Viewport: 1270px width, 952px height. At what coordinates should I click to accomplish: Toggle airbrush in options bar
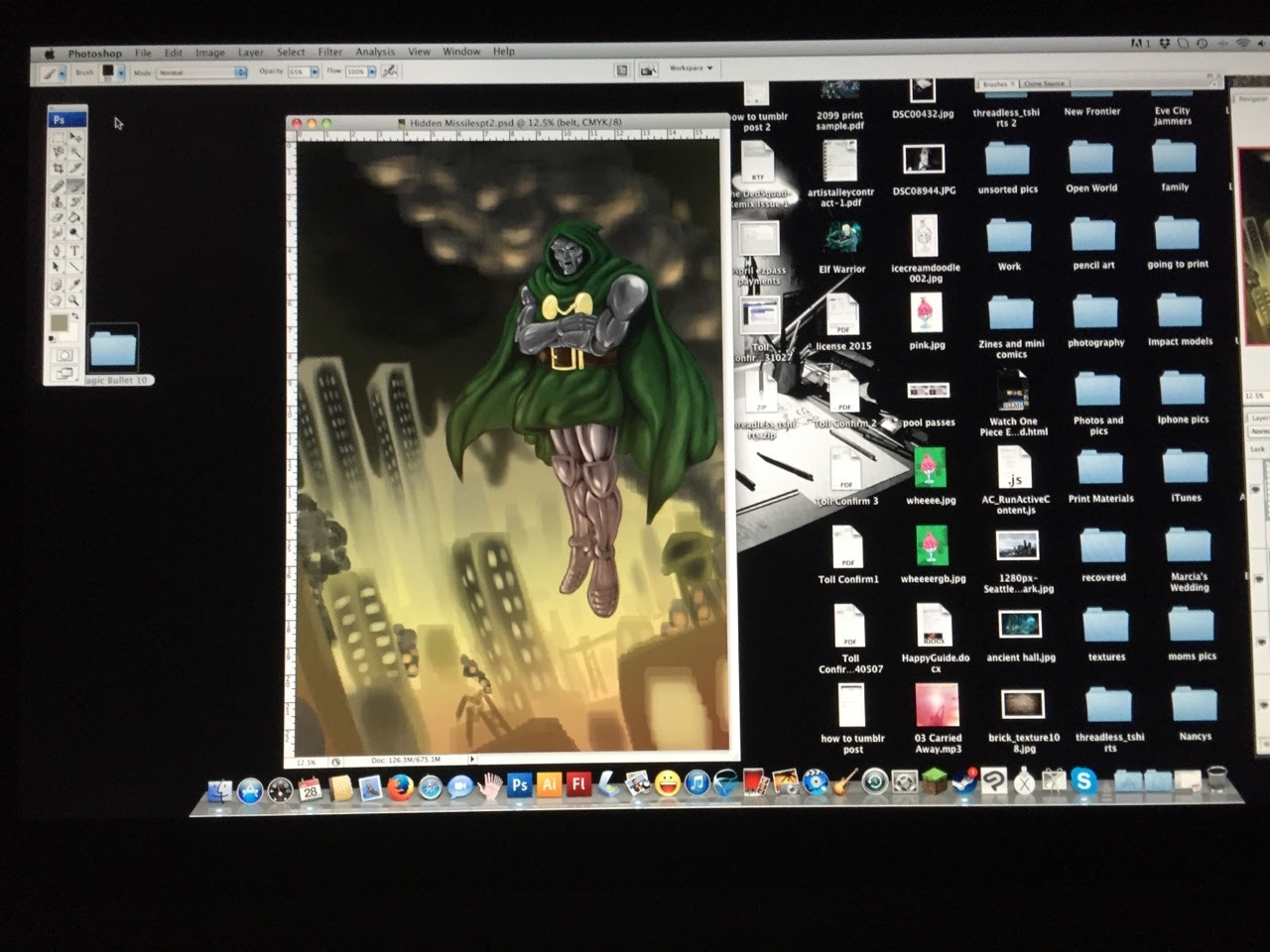click(x=389, y=71)
